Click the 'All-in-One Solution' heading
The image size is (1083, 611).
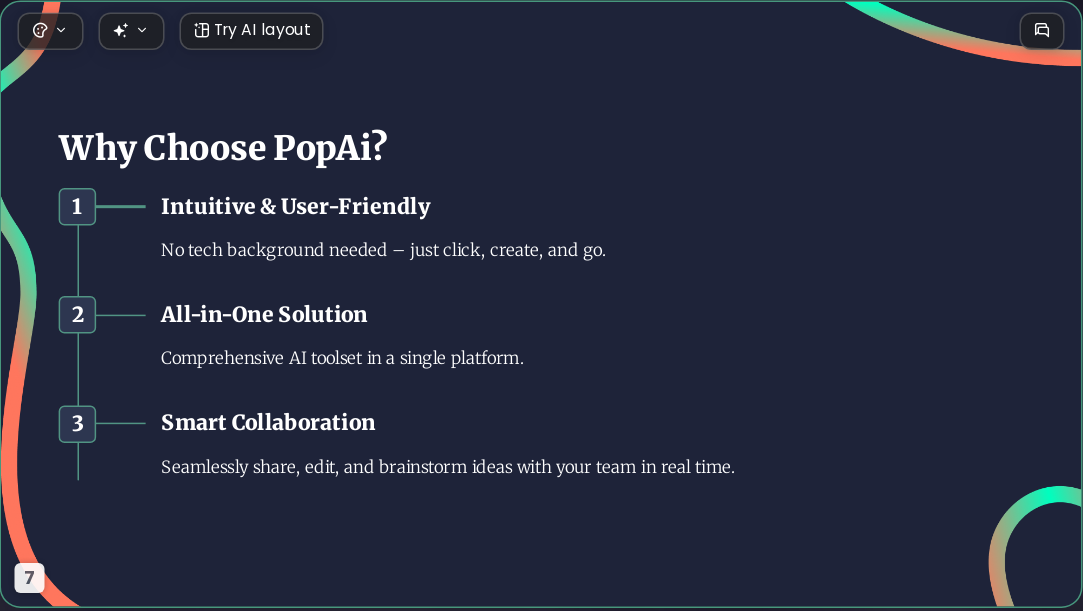pos(264,315)
